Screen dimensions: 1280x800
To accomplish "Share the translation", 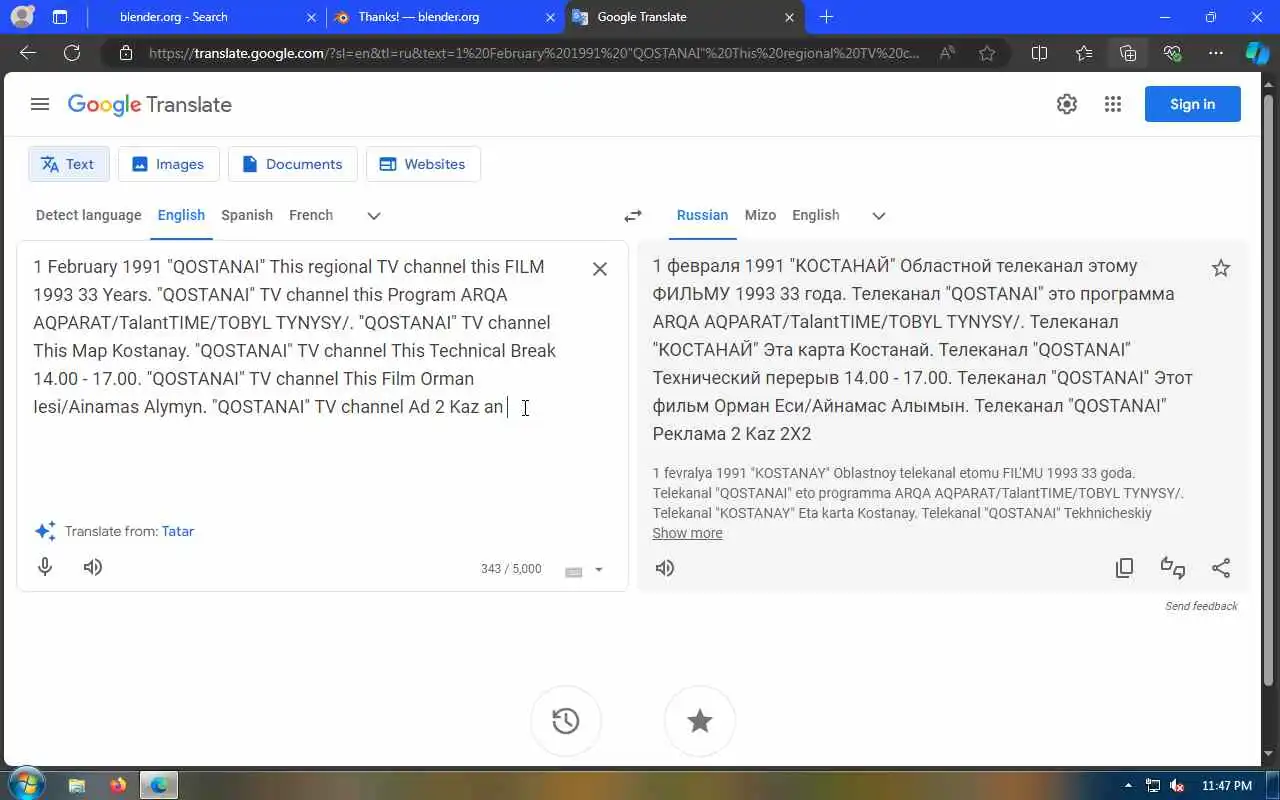I will 1221,568.
